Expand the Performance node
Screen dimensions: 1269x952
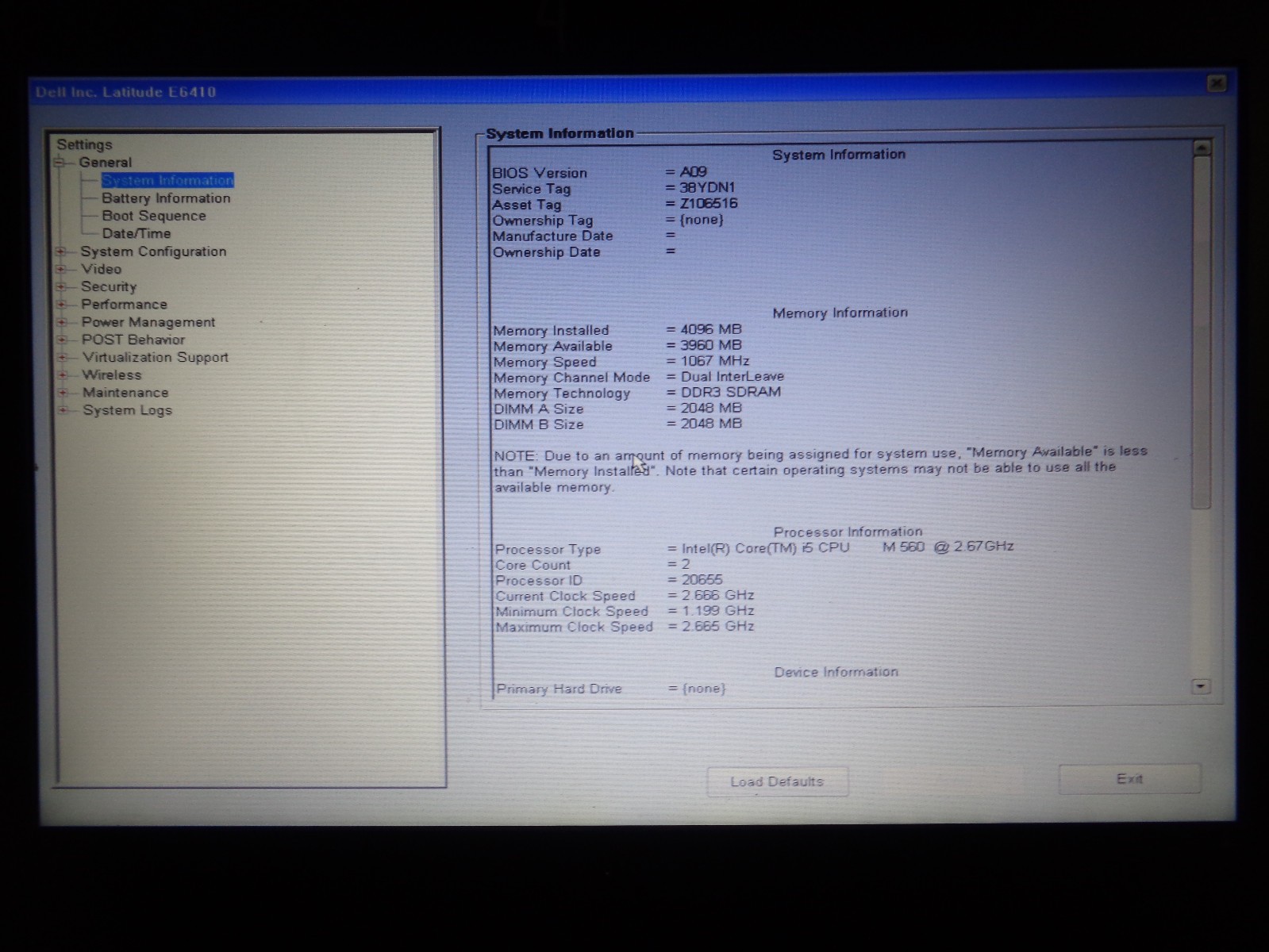click(x=61, y=304)
